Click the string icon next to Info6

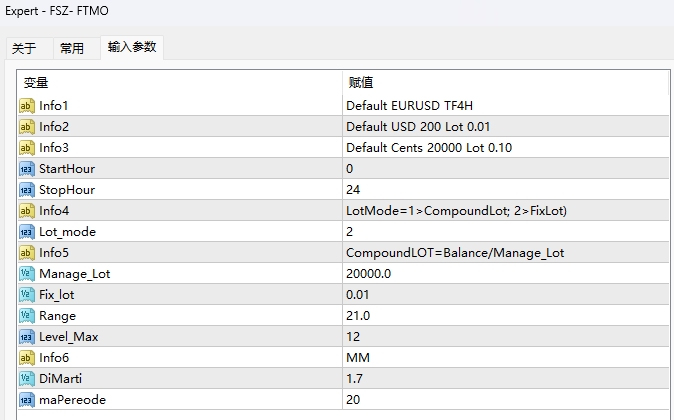coord(27,357)
